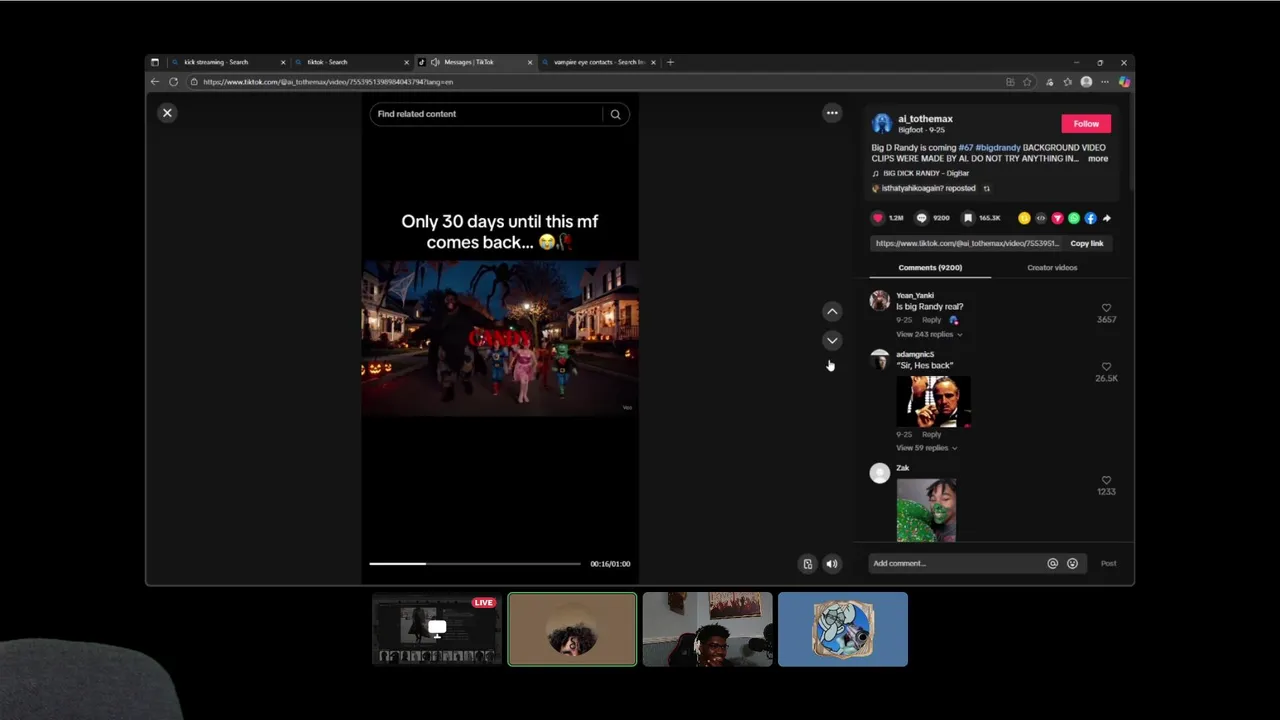Close the 'kick streaming - Search' tab
This screenshot has height=720, width=1280.
coord(283,62)
